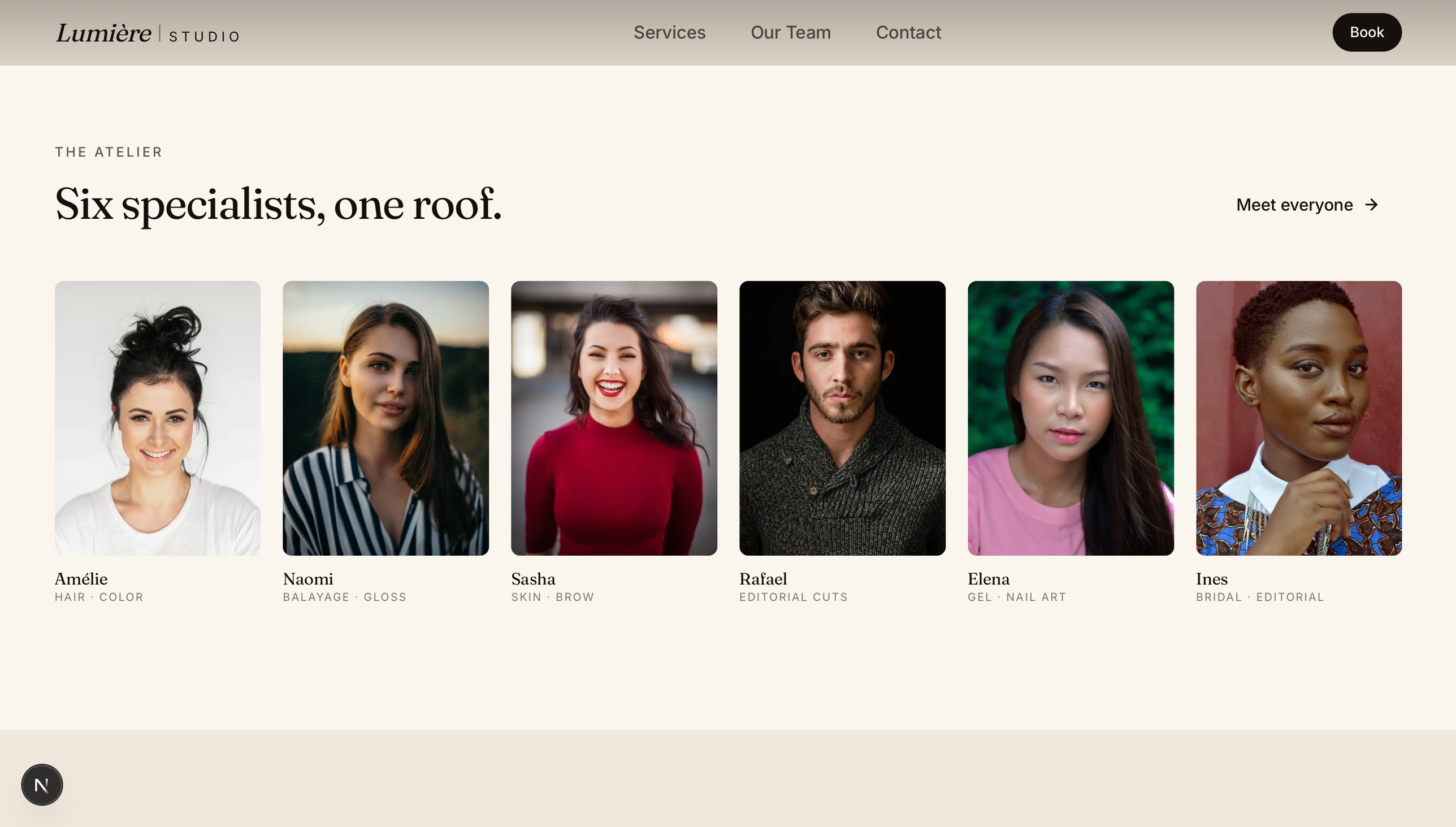Go to Our Team section
Viewport: 1456px width, 827px height.
[x=791, y=32]
